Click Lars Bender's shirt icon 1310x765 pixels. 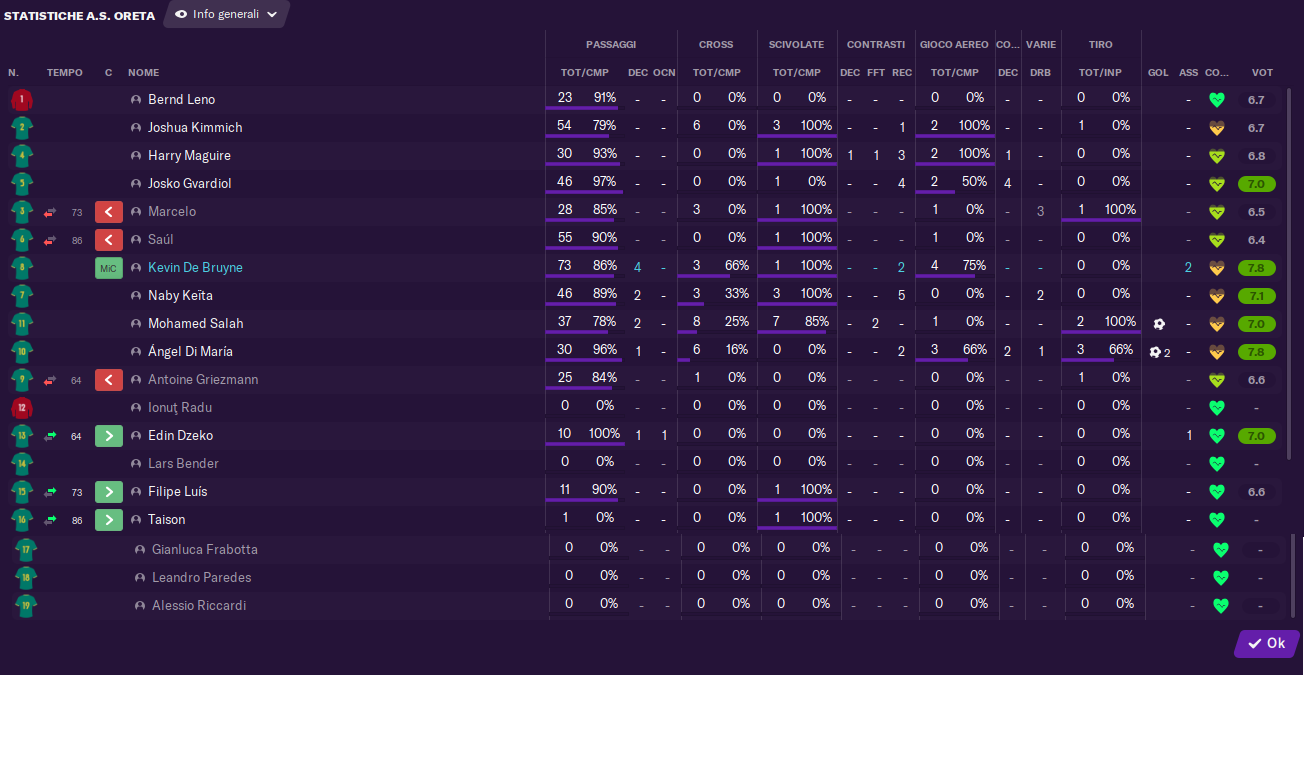(x=22, y=464)
